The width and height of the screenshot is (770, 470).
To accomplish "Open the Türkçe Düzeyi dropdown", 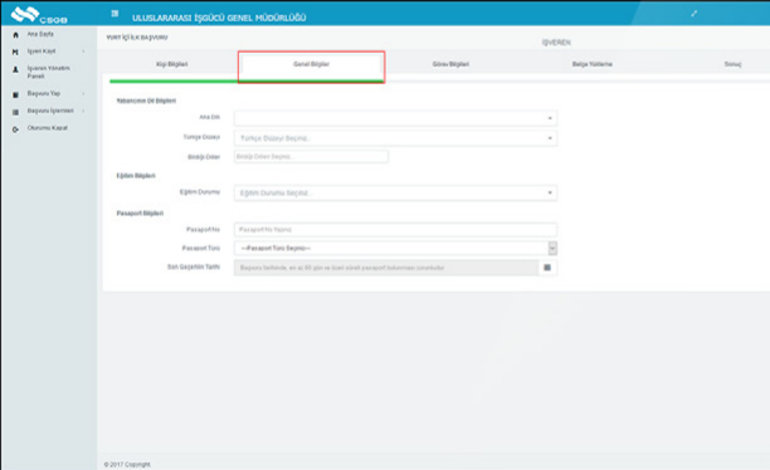I will [x=395, y=138].
